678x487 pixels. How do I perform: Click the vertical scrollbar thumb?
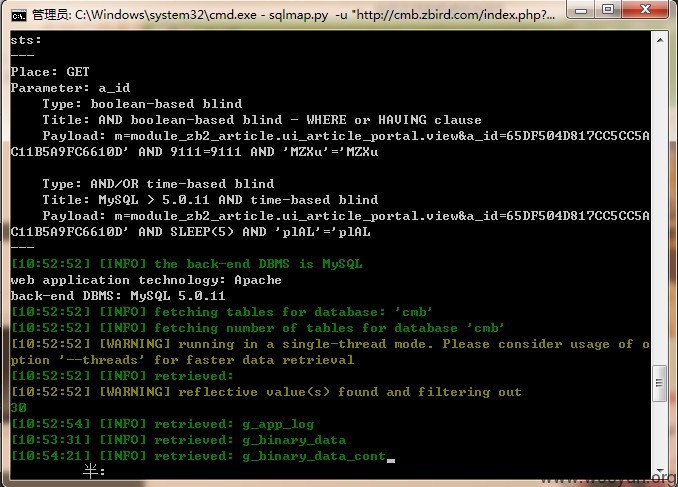pos(660,383)
